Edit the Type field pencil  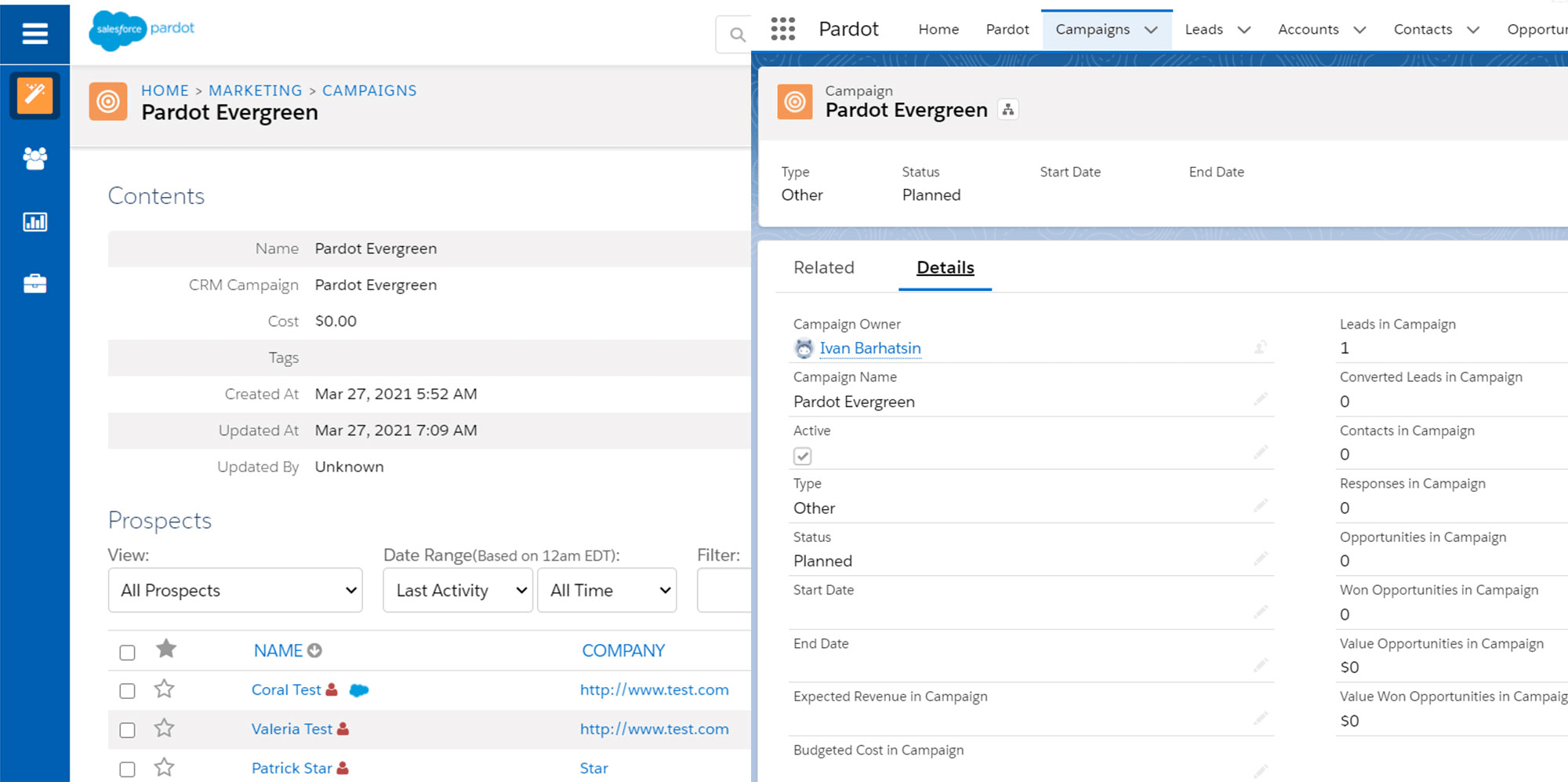[x=1261, y=506]
